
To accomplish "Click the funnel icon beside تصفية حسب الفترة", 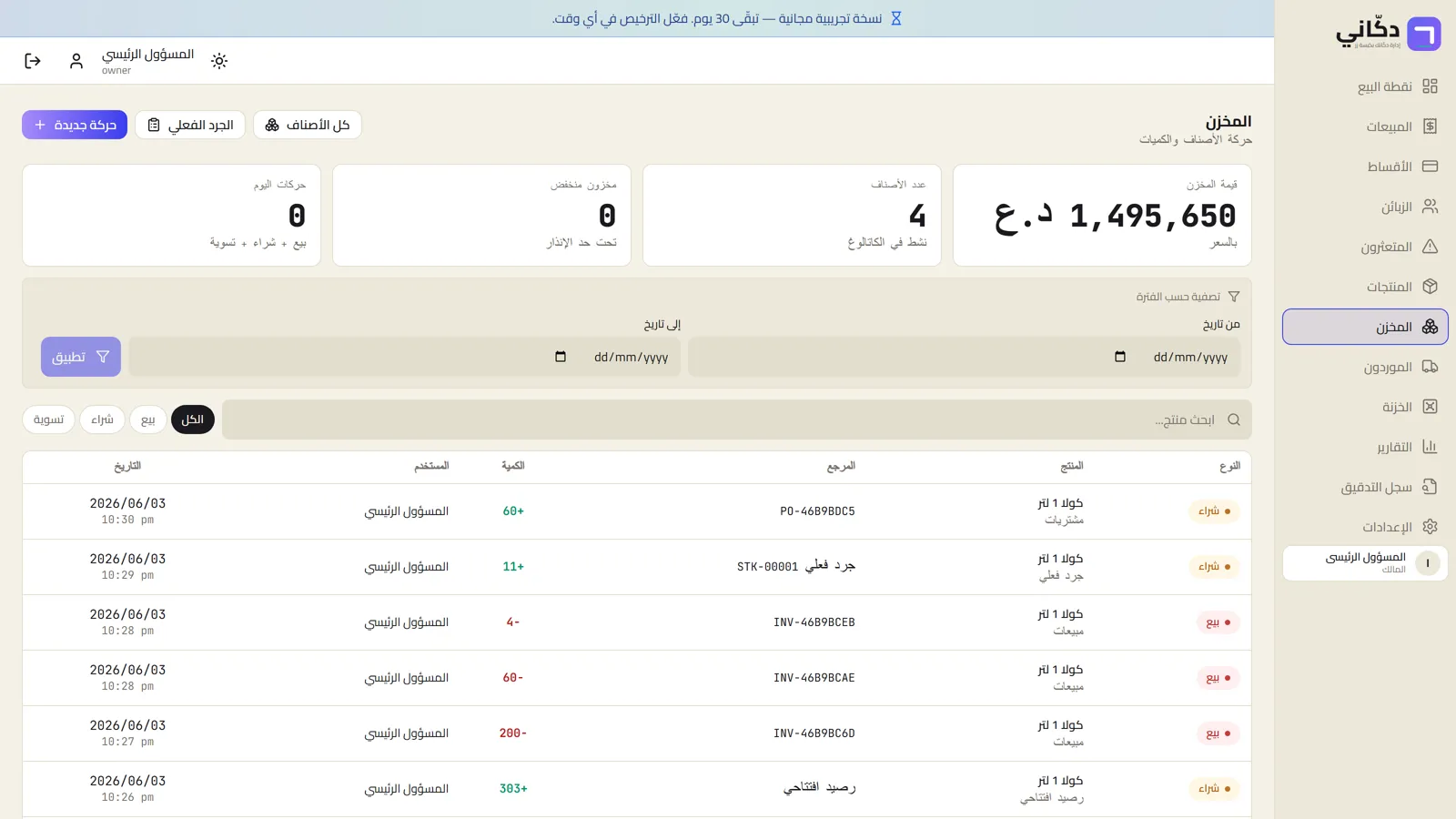I will click(1234, 297).
